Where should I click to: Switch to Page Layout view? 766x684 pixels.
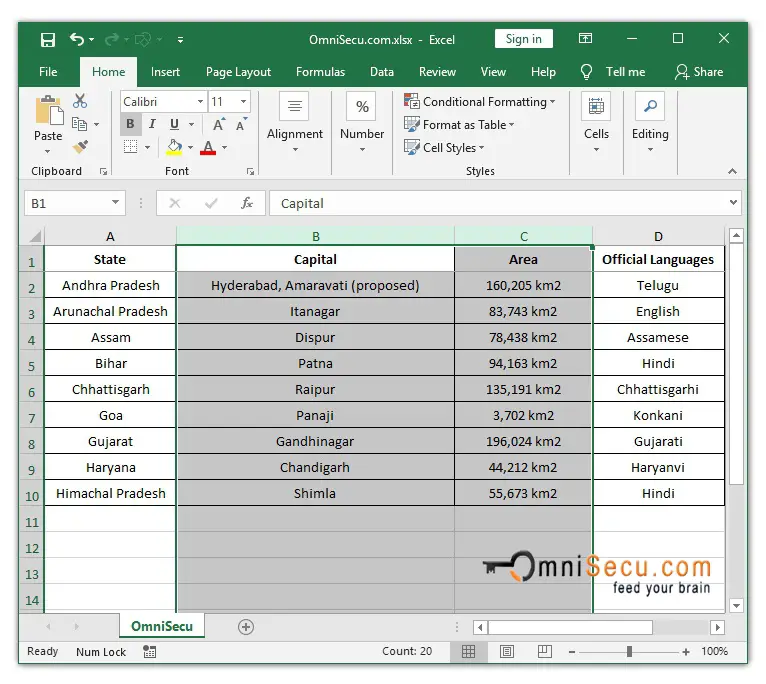pos(507,651)
